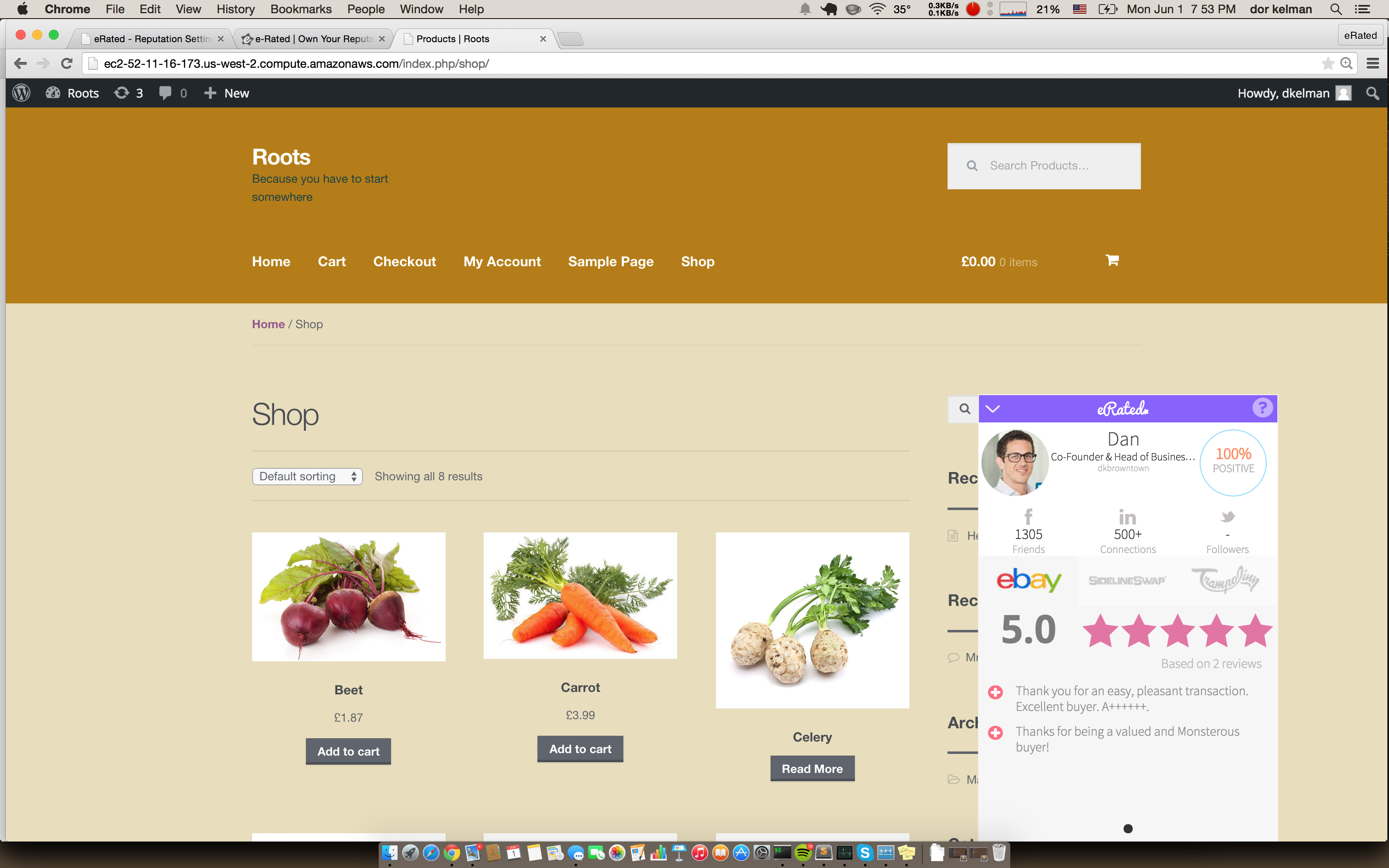Click the WordPress logo in admin bar
This screenshot has height=868, width=1389.
pos(21,93)
